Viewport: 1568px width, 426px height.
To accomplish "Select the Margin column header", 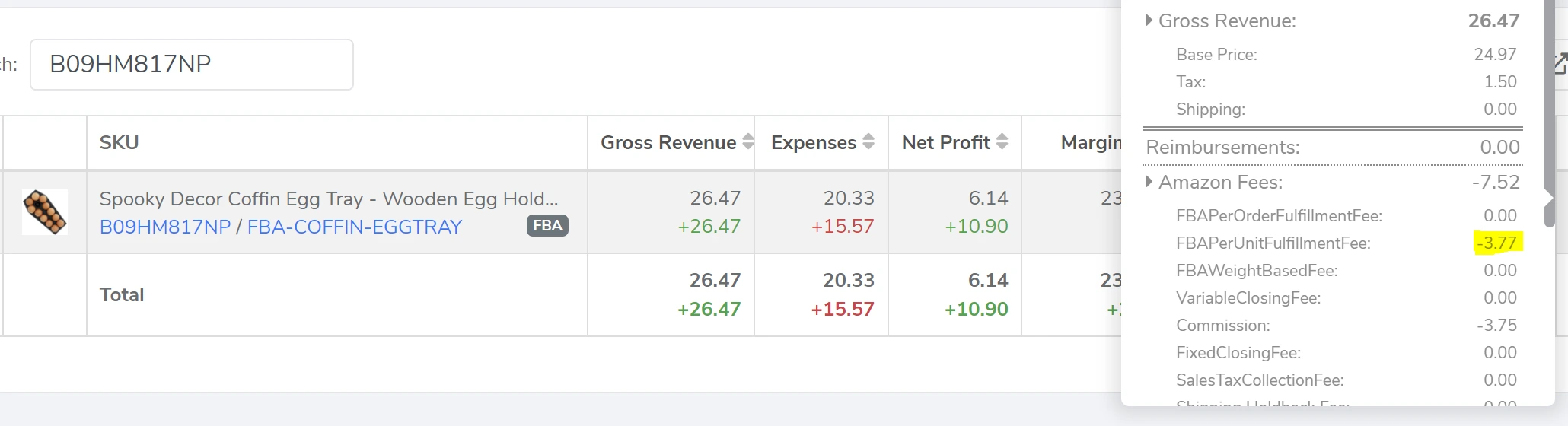I will [x=1090, y=143].
